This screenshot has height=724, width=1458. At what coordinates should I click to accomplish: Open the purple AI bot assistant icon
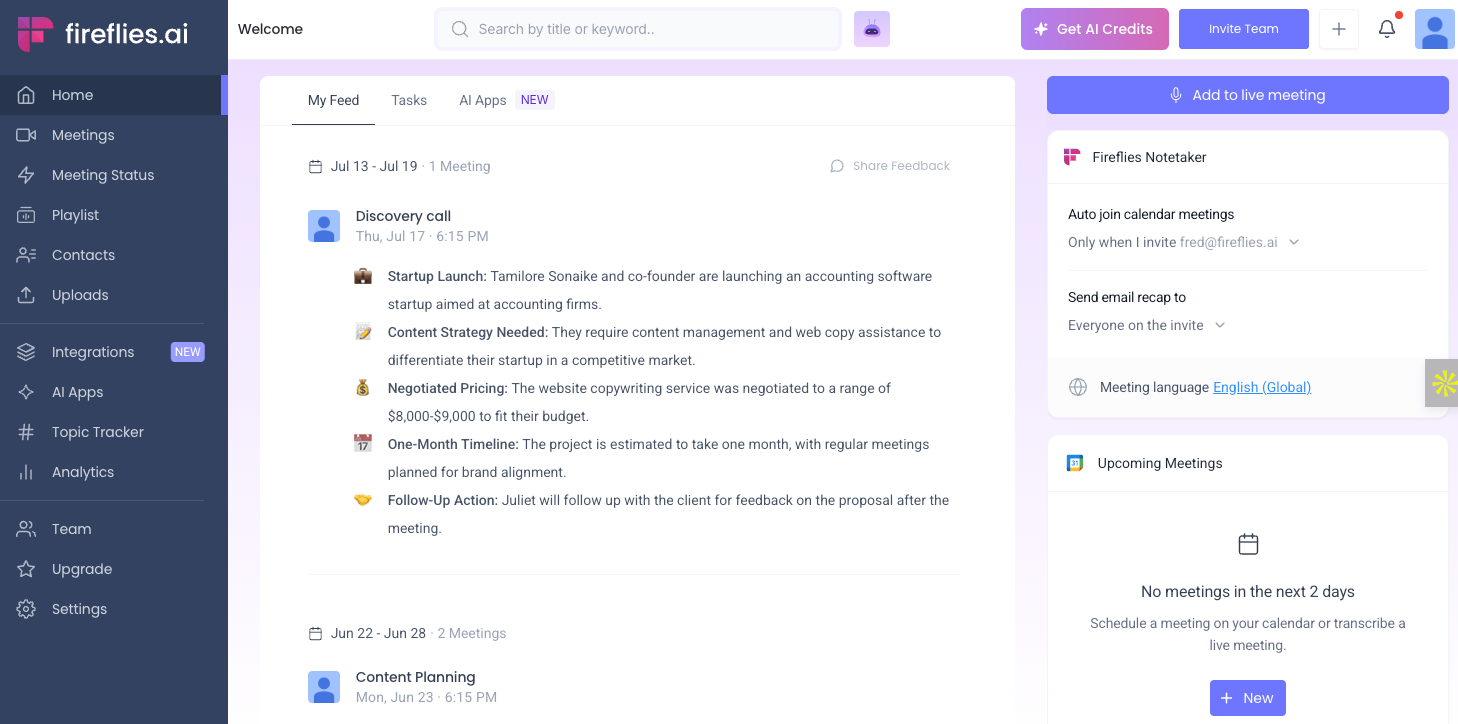click(872, 29)
